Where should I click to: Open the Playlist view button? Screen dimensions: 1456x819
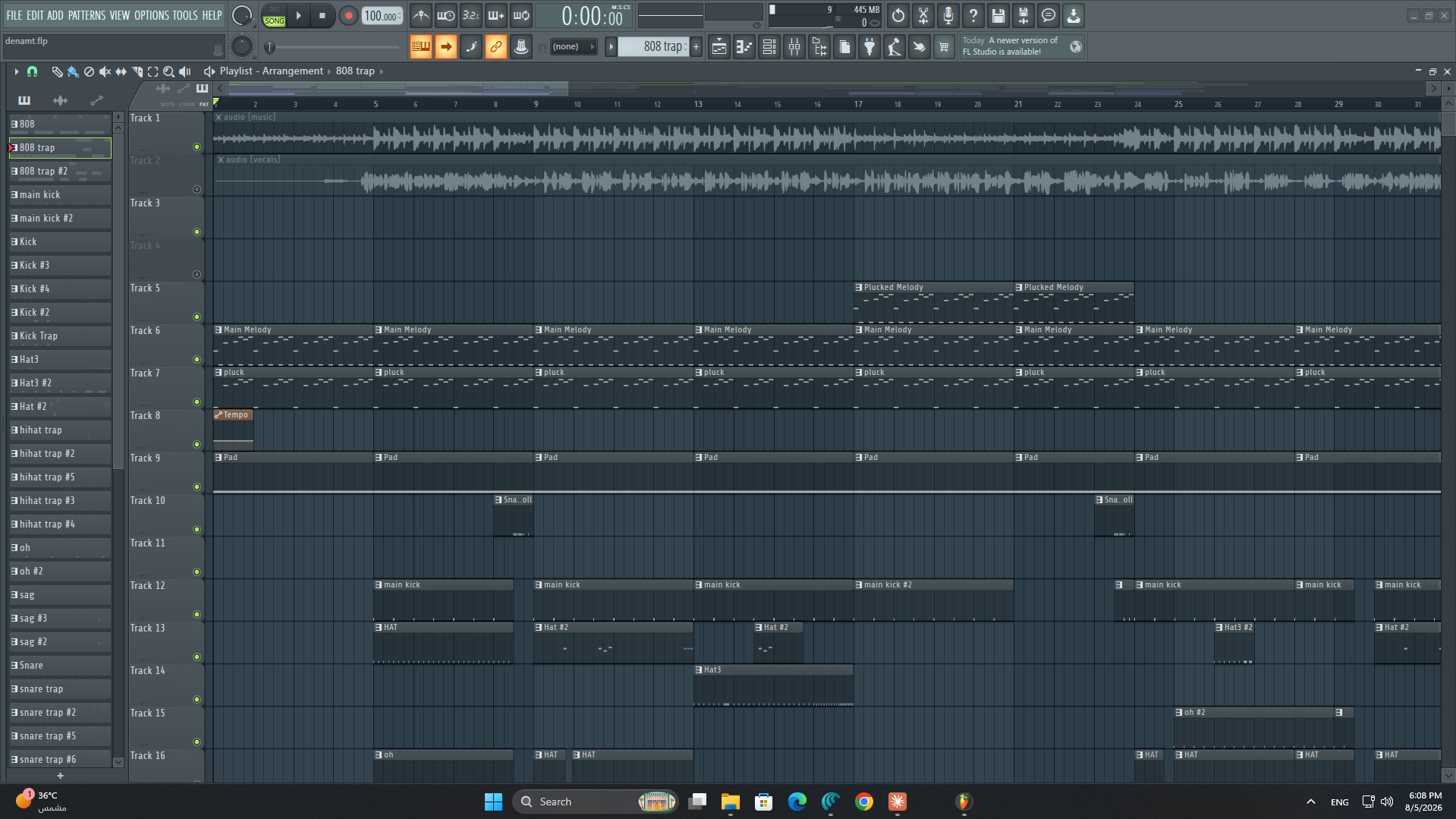coord(719,47)
